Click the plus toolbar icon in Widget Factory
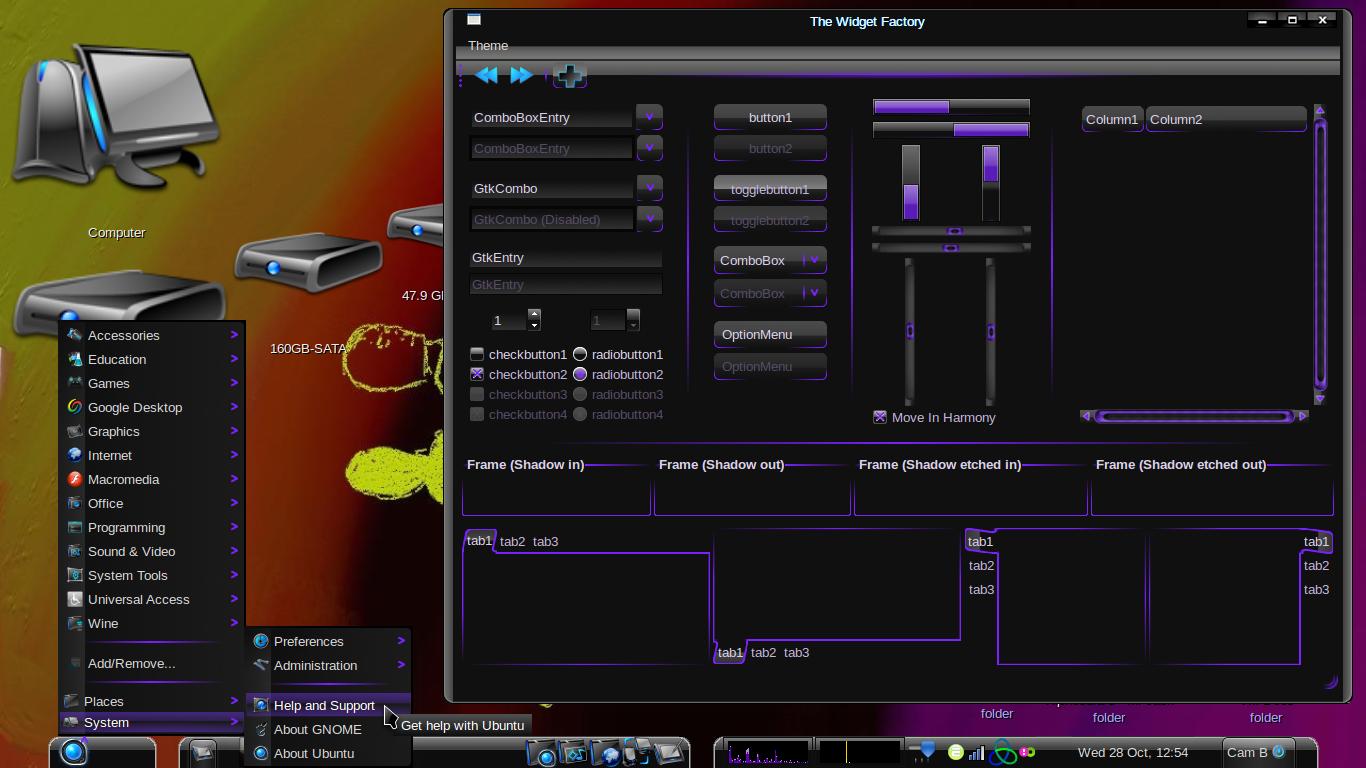1366x768 pixels. tap(569, 75)
